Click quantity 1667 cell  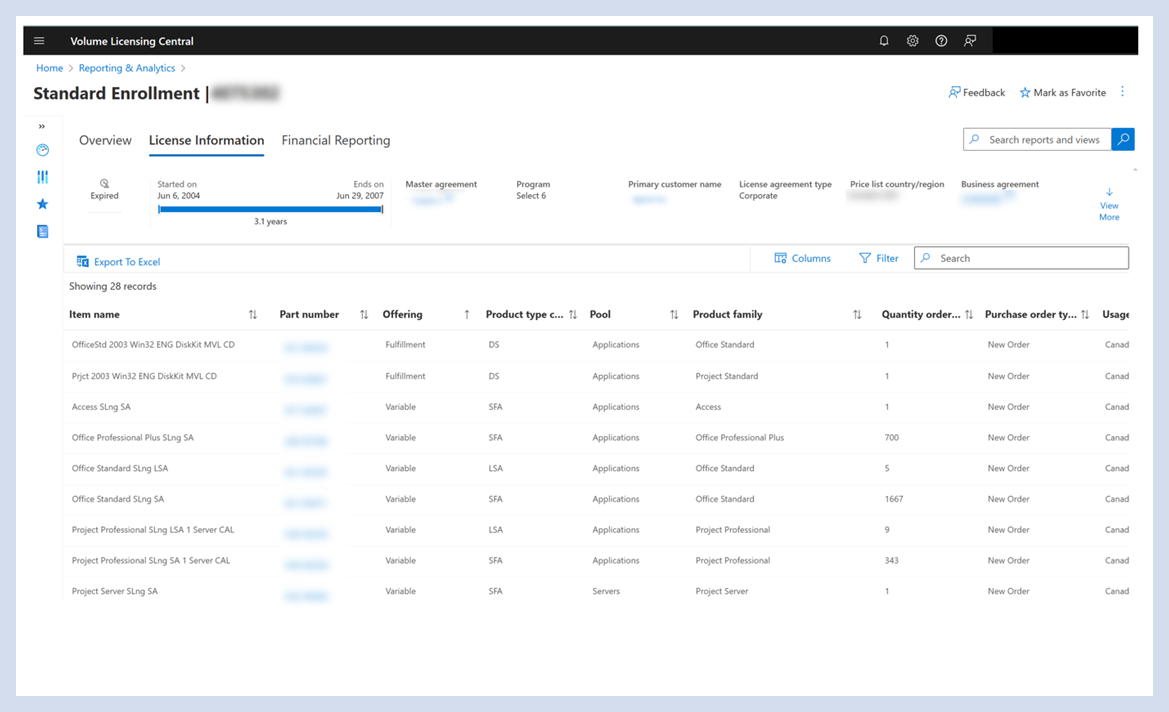(x=894, y=499)
